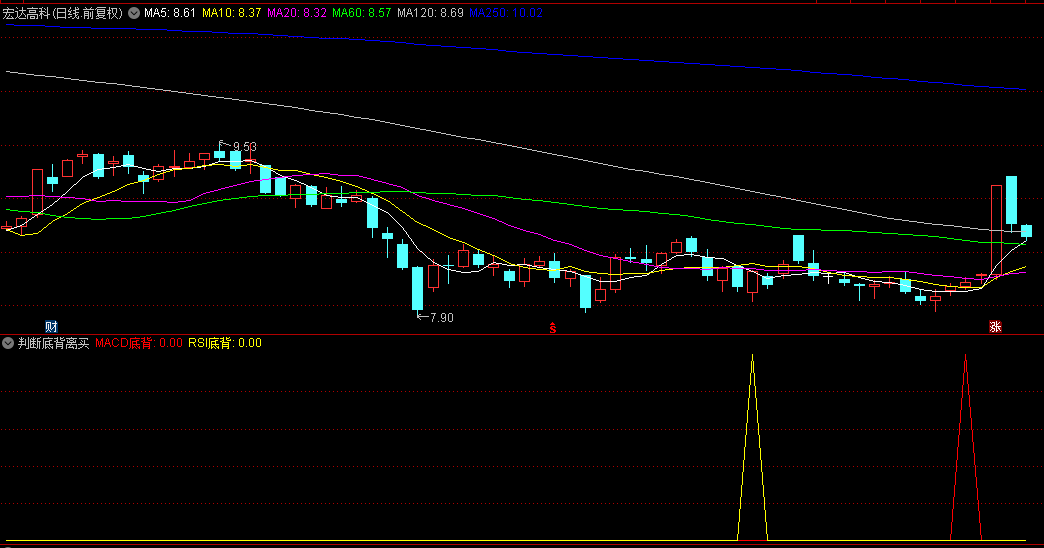
Task: Click the red 涨 marker icon
Action: [x=995, y=326]
